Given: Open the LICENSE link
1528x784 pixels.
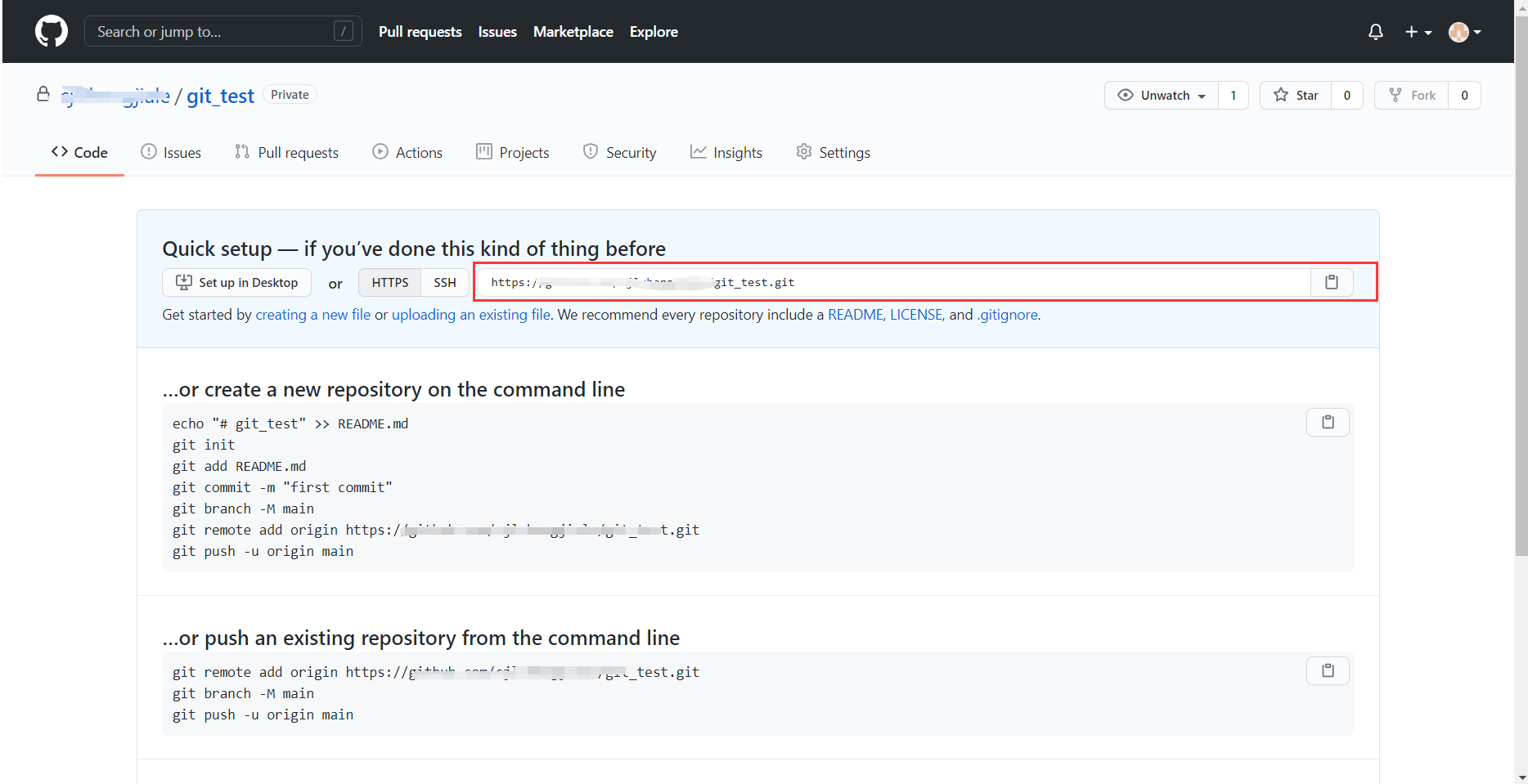Looking at the screenshot, I should point(916,315).
